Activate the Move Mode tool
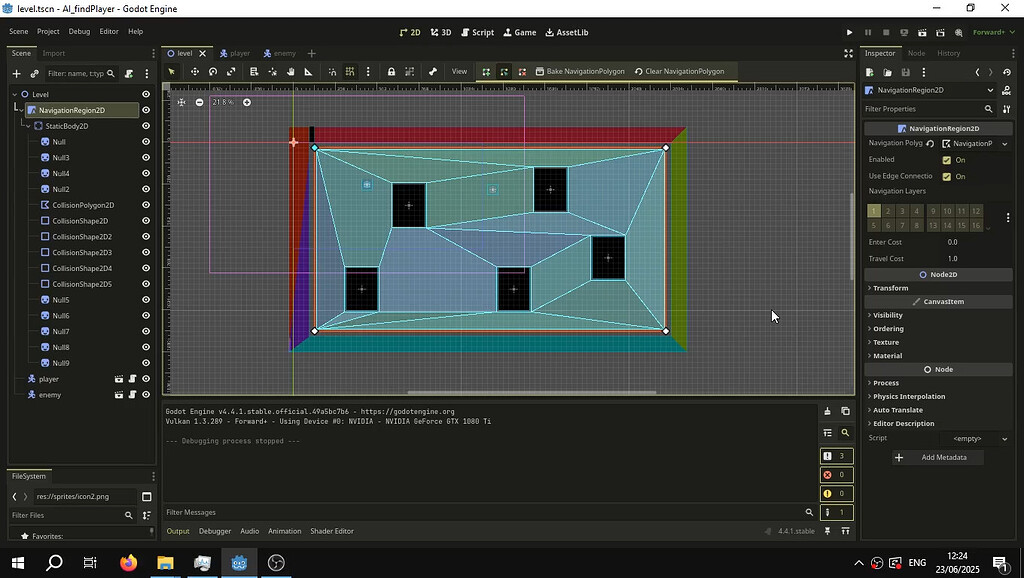This screenshot has width=1024, height=578. pos(195,71)
